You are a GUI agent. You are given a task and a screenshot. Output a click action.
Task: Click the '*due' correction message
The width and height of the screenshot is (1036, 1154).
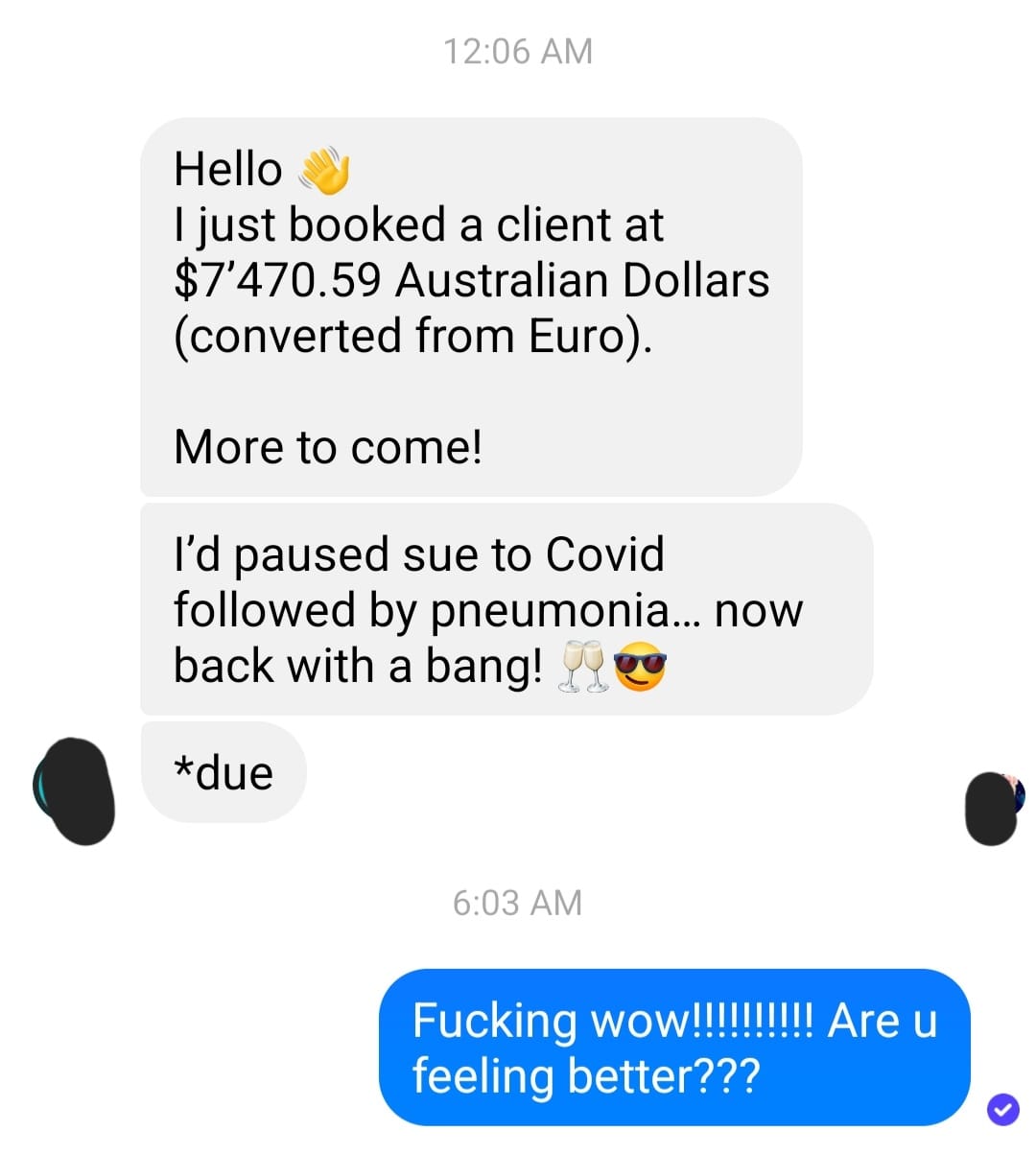click(x=224, y=772)
